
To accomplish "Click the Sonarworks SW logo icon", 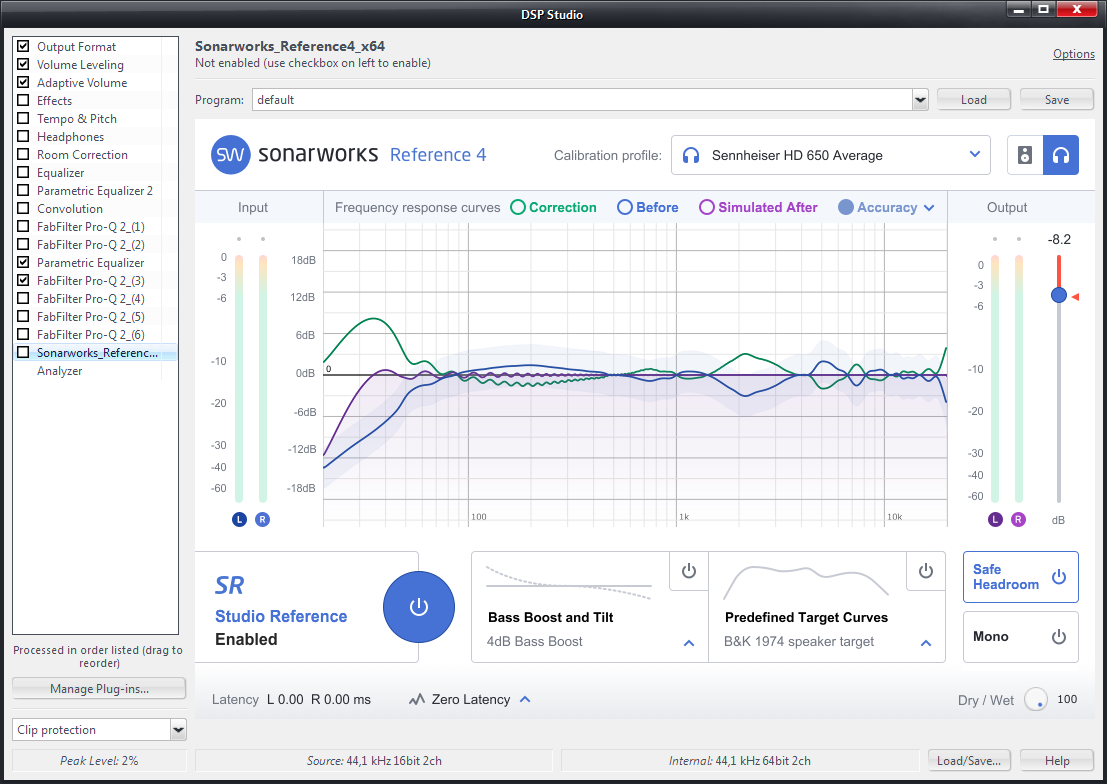I will (x=230, y=155).
